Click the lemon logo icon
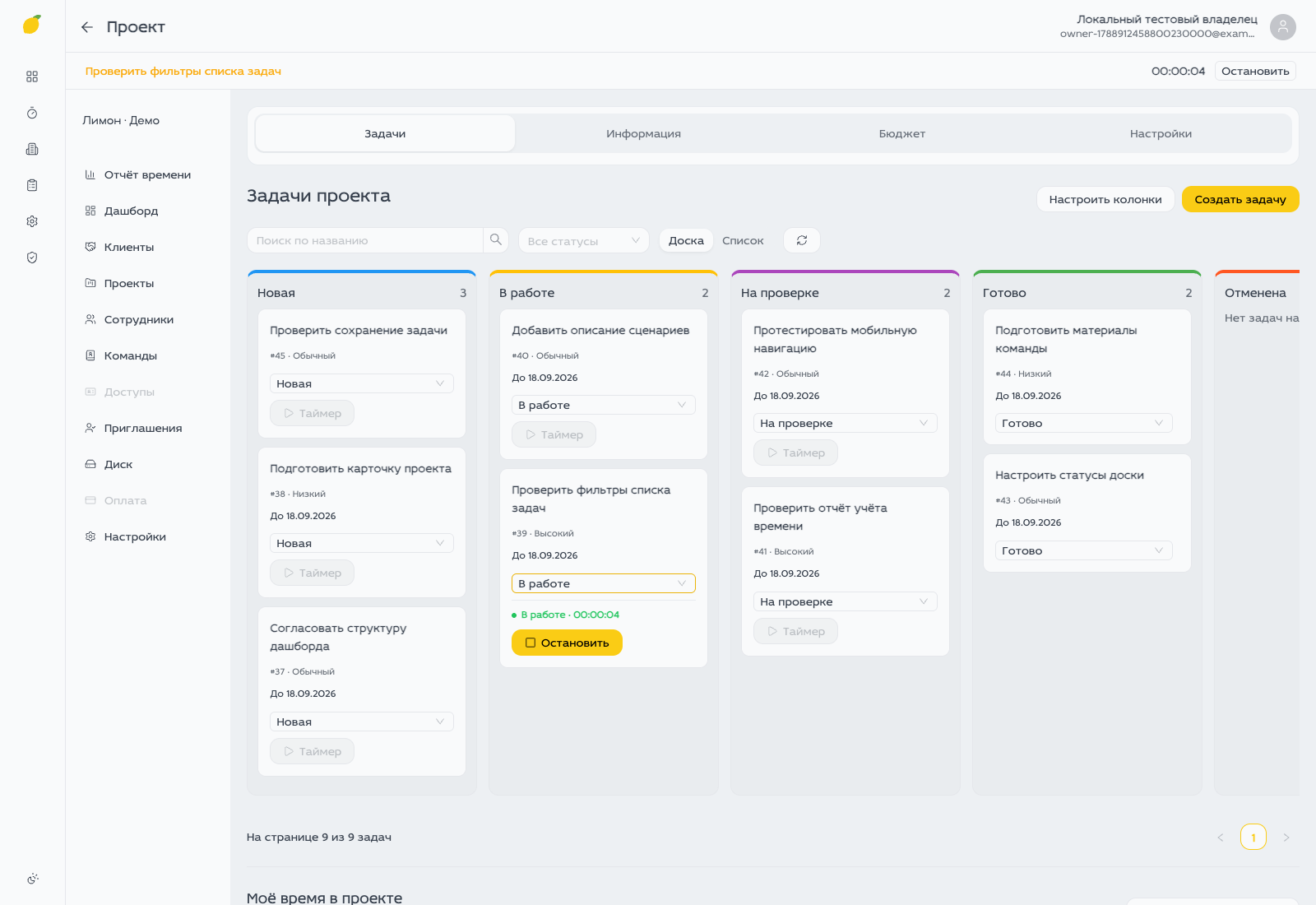Screen dimensions: 1316x905 [x=32, y=25]
